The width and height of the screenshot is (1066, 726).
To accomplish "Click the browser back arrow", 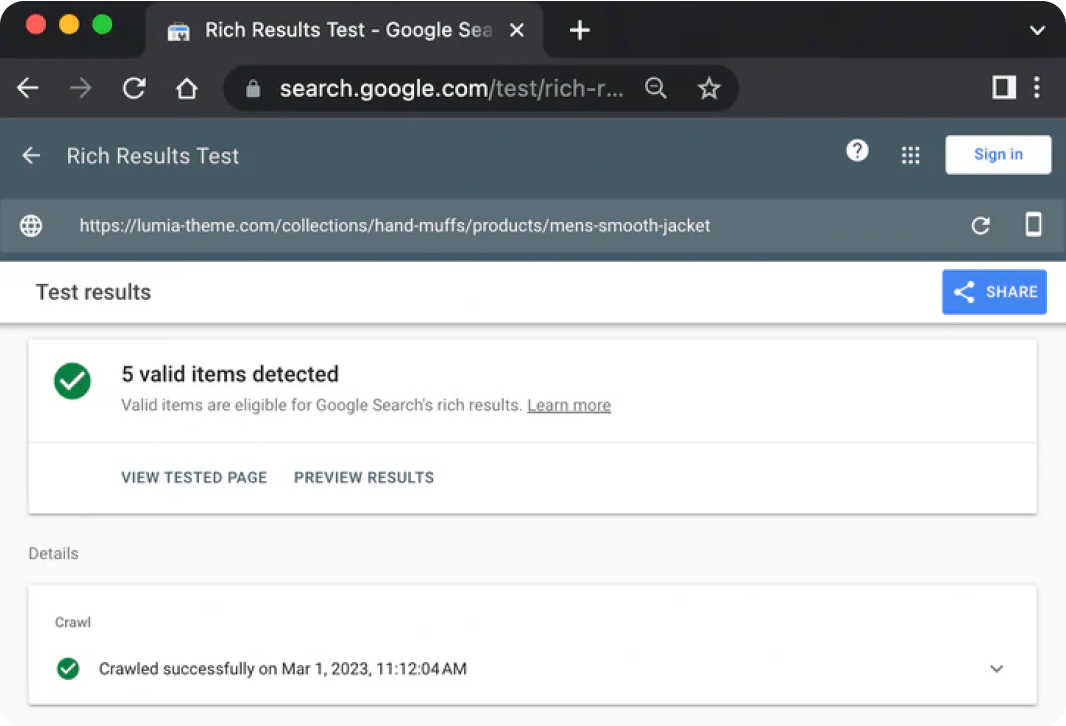I will click(x=28, y=89).
